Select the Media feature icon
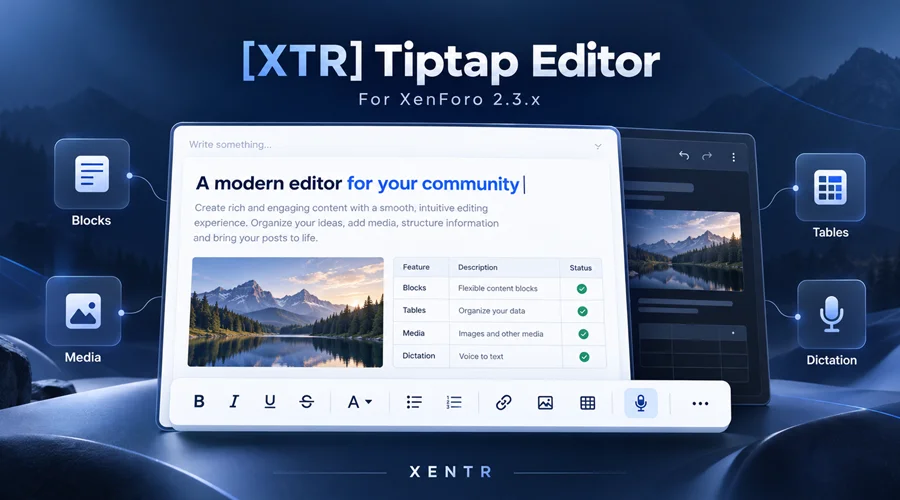The width and height of the screenshot is (900, 500). tap(83, 311)
